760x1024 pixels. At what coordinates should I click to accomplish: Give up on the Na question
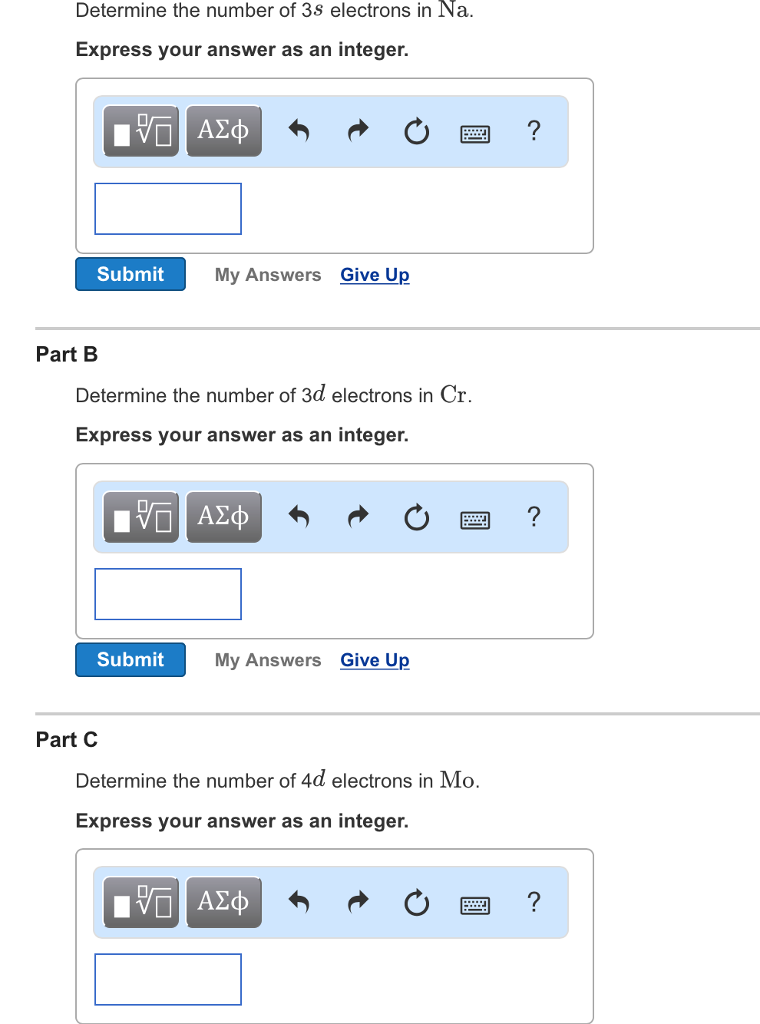[375, 275]
